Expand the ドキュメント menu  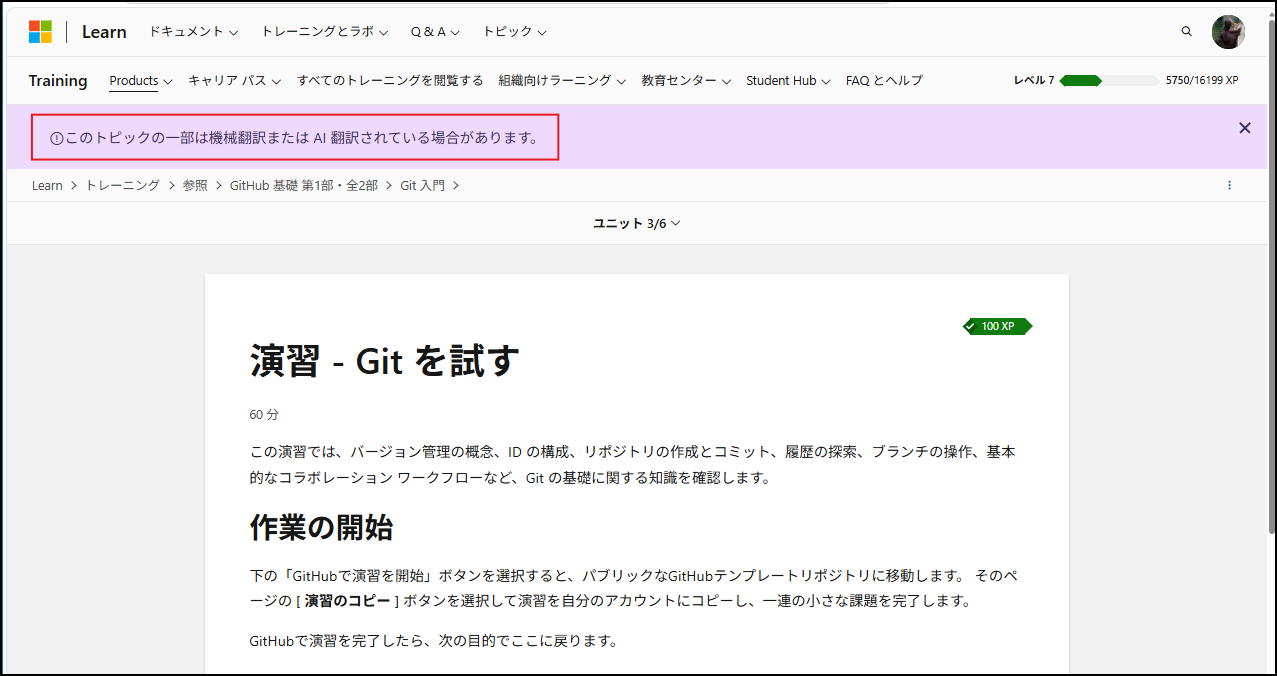pos(193,31)
